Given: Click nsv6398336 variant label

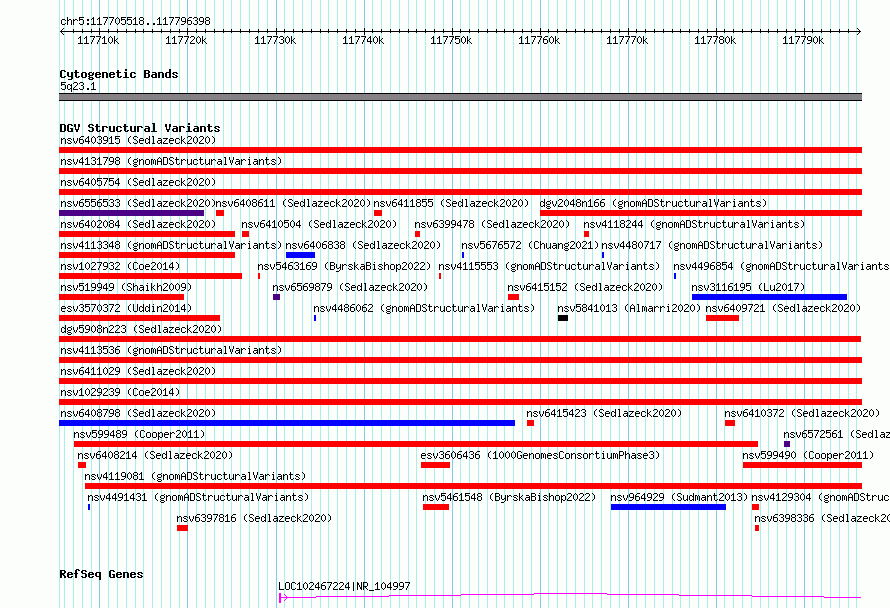Looking at the screenshot, I should point(822,518).
